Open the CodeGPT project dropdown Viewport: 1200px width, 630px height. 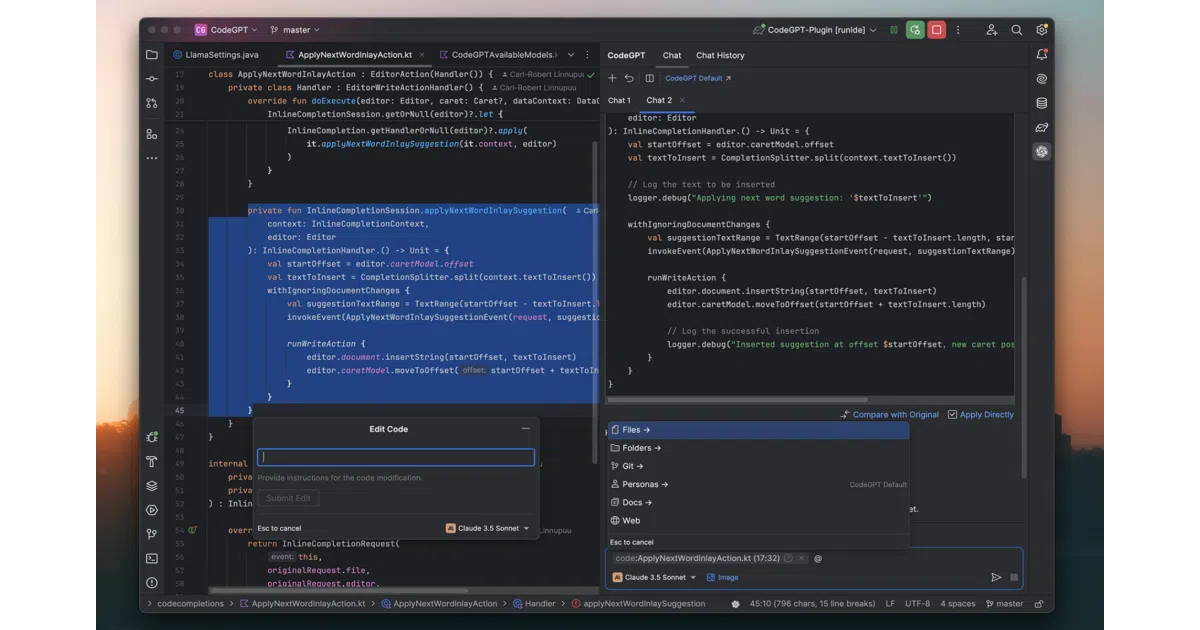[x=226, y=30]
